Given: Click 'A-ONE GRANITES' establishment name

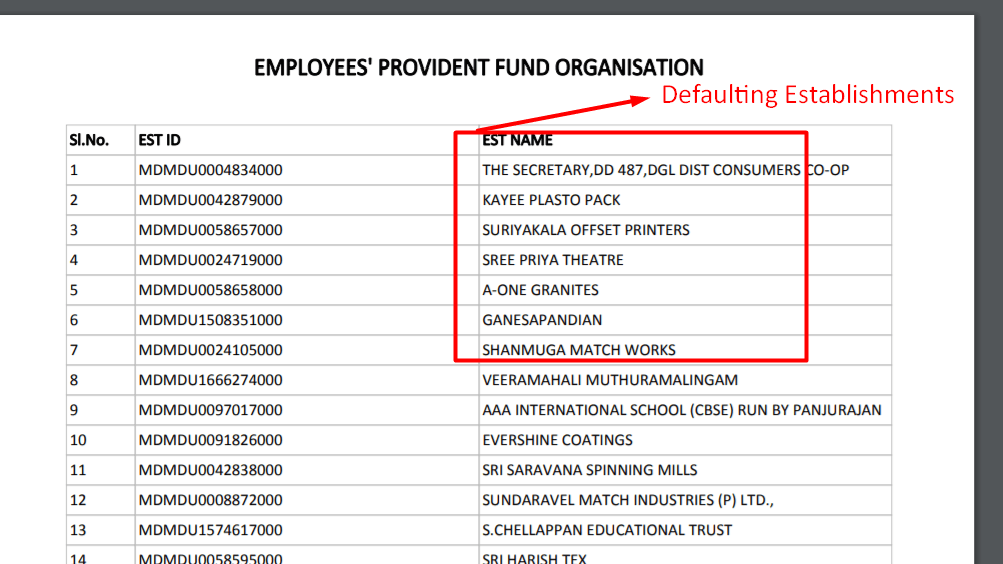Looking at the screenshot, I should pos(540,290).
